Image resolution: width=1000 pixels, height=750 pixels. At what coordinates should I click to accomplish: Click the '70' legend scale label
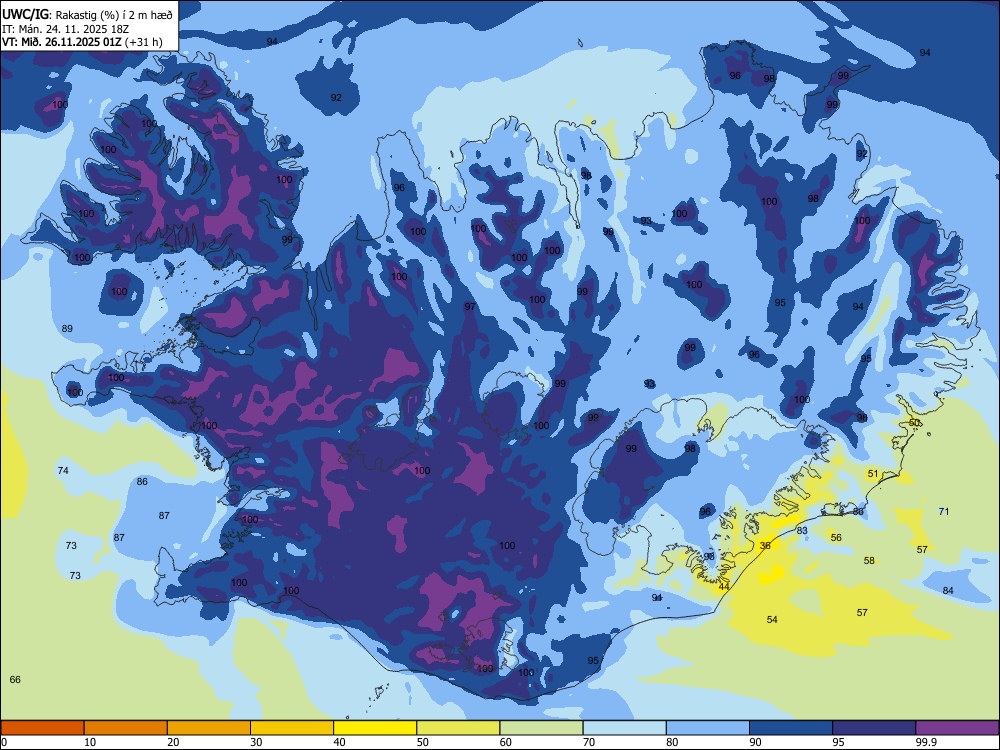589,742
